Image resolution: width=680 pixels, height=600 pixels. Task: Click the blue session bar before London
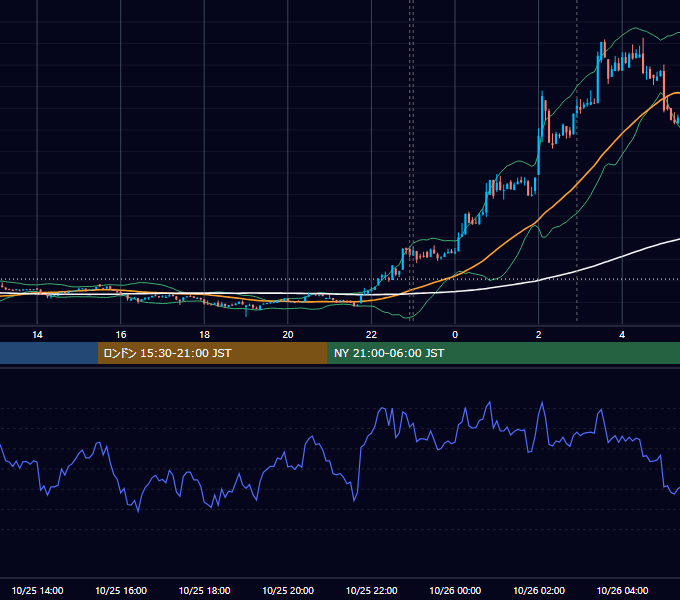pos(49,353)
